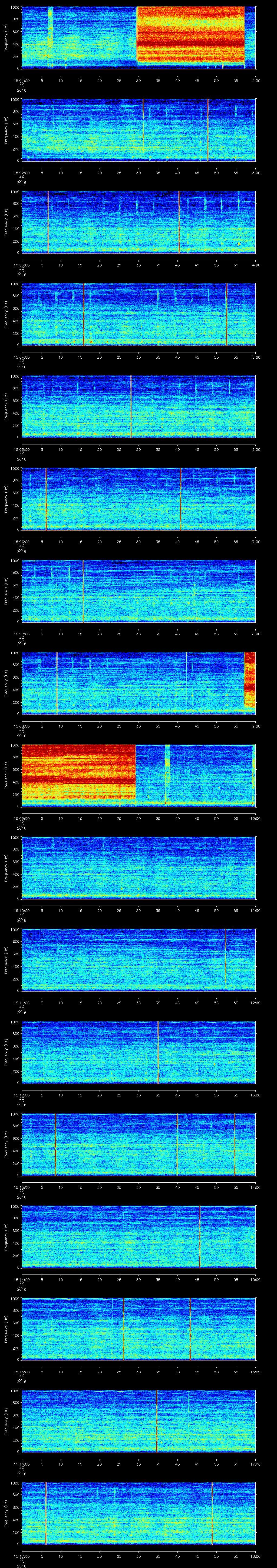Click the 15:01:00 start time label
This screenshot has height=1568, width=277.
pyautogui.click(x=22, y=80)
